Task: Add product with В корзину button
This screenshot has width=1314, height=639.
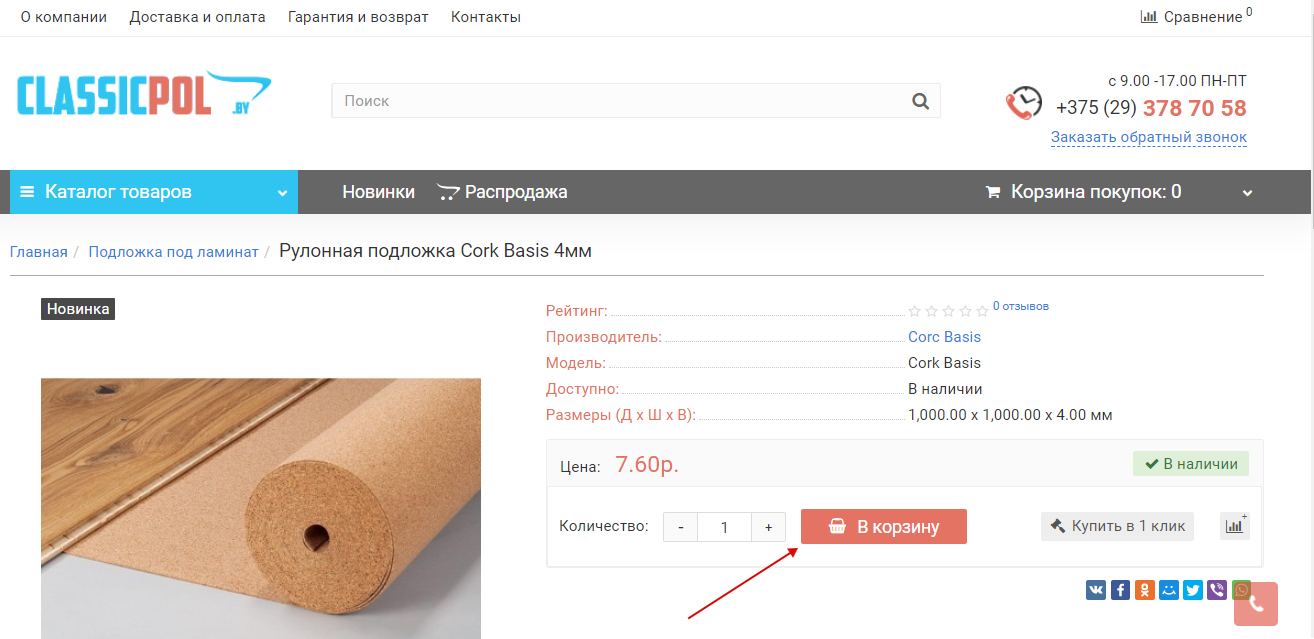Action: click(884, 527)
